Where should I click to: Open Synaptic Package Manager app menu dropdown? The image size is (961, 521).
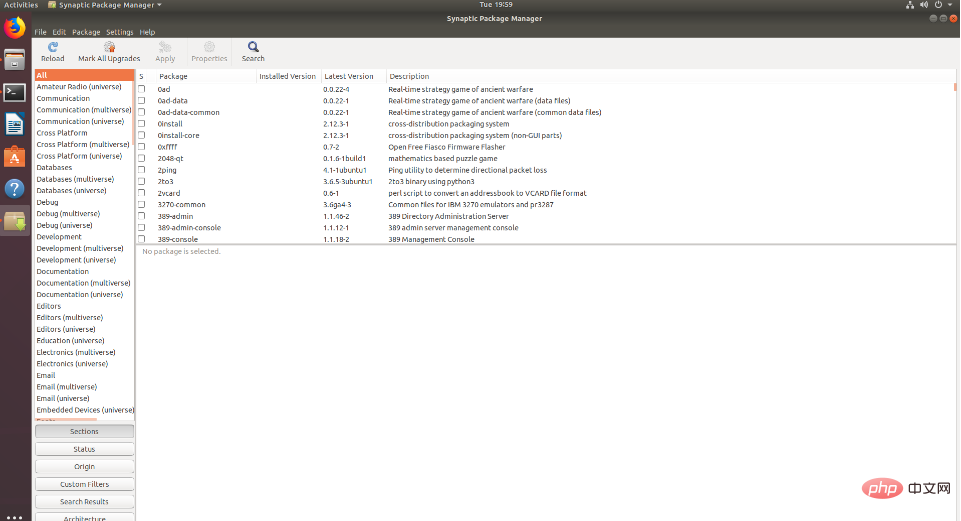pos(105,5)
